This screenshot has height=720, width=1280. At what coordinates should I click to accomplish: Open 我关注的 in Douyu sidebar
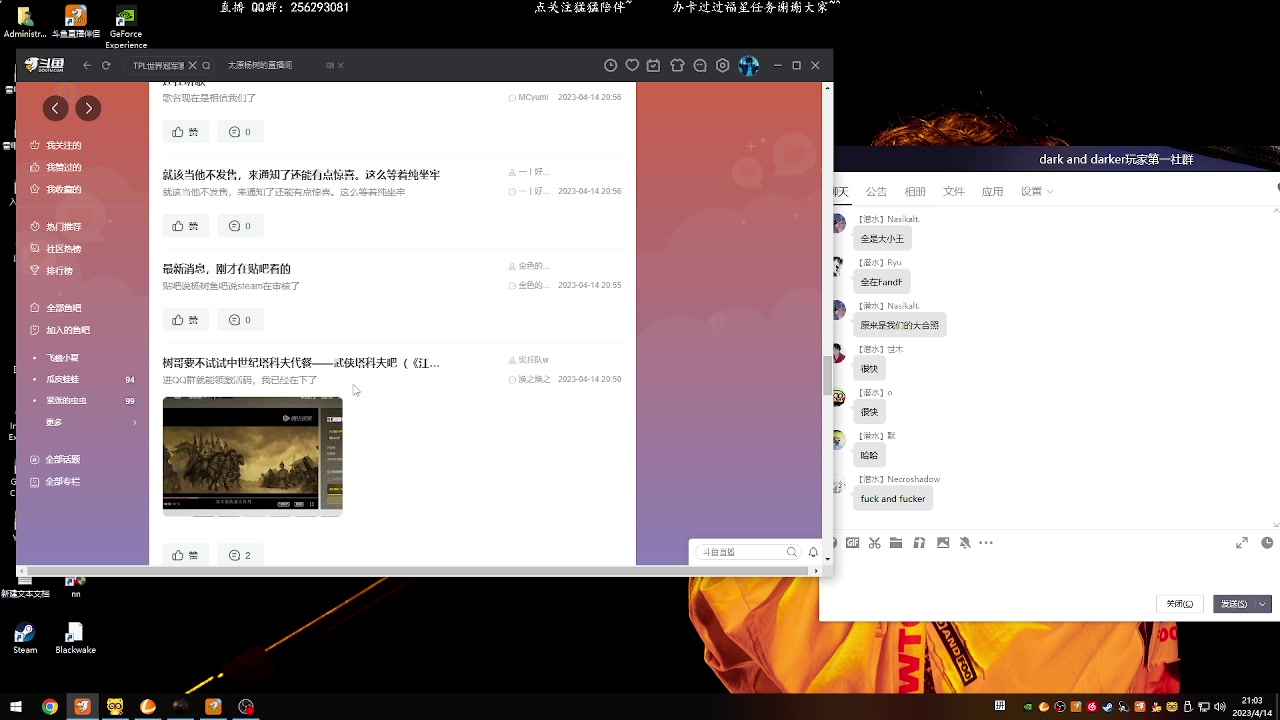point(63,146)
